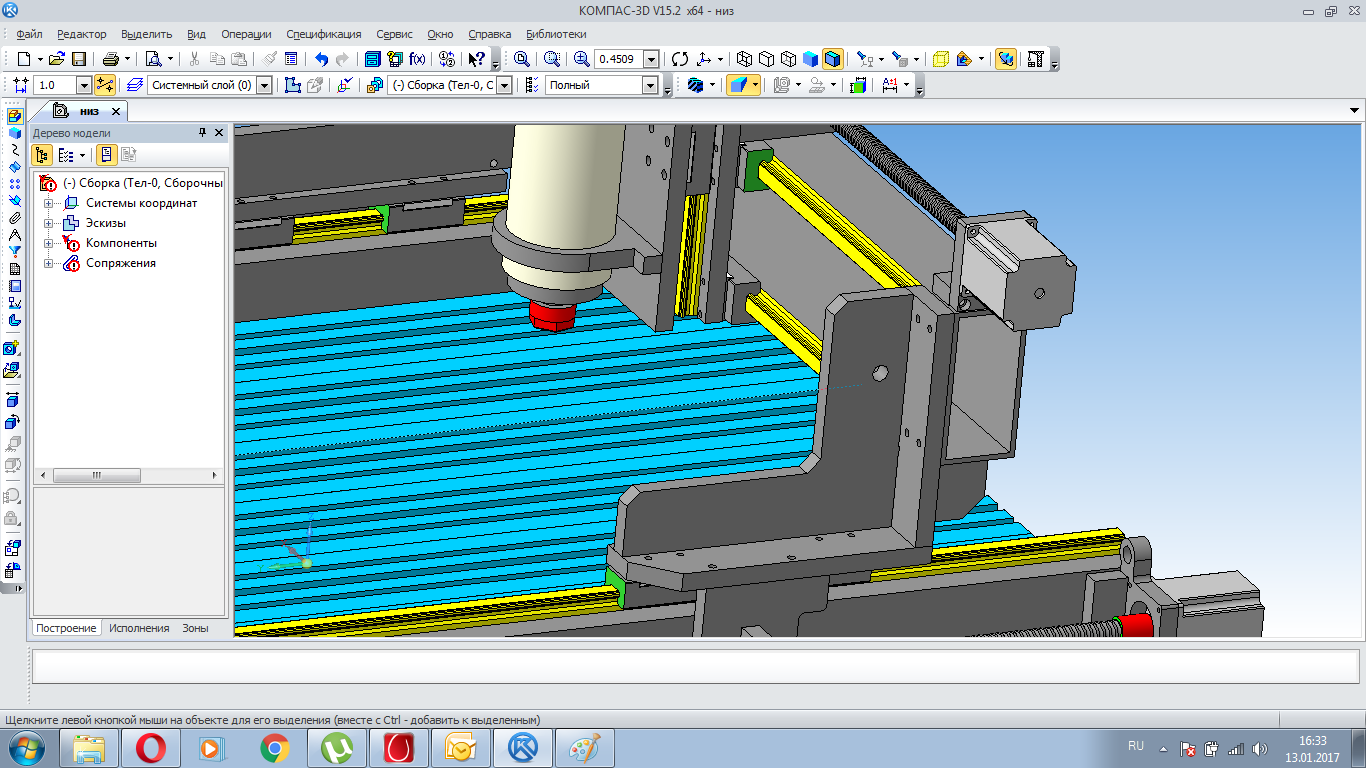Click the print icon in the toolbar
1366x768 pixels.
pyautogui.click(x=110, y=59)
